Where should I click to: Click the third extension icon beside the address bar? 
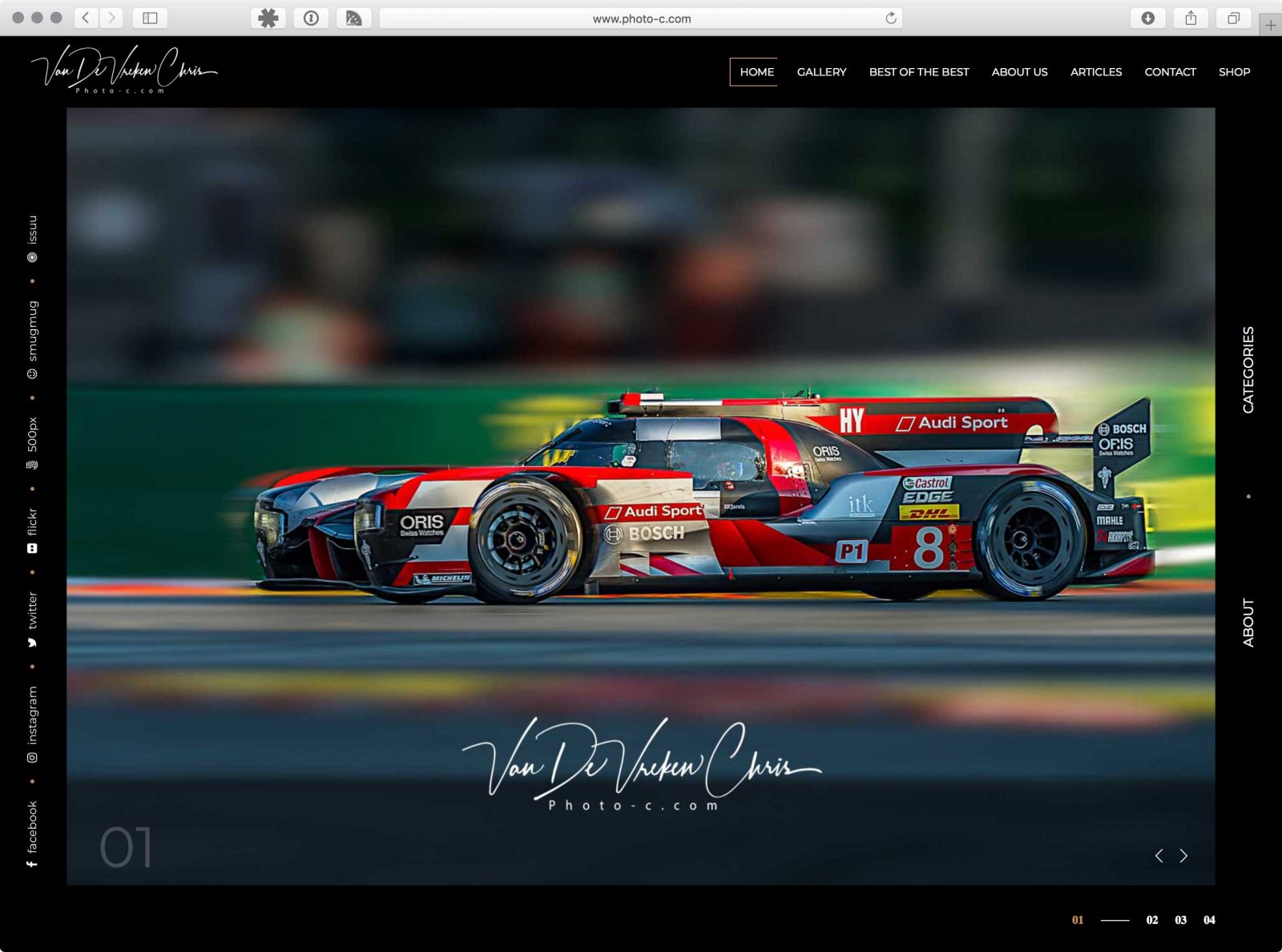point(353,18)
